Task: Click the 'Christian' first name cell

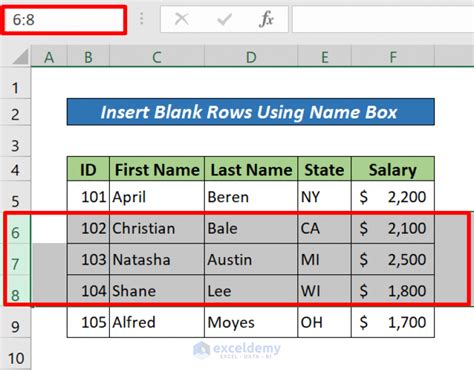Action: pos(157,228)
